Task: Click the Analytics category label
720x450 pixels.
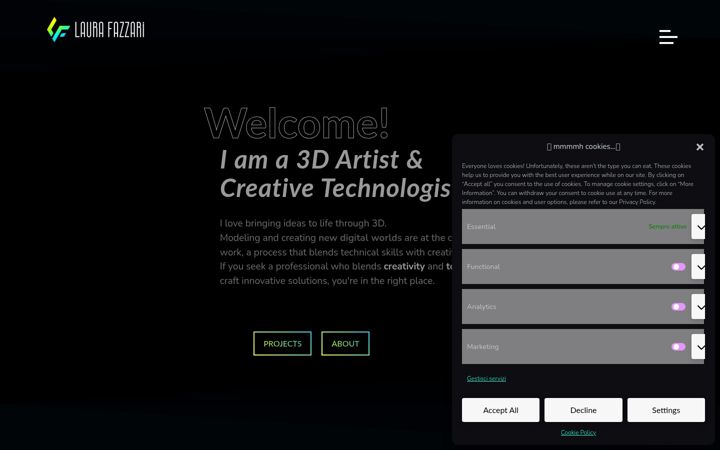Action: [481, 307]
